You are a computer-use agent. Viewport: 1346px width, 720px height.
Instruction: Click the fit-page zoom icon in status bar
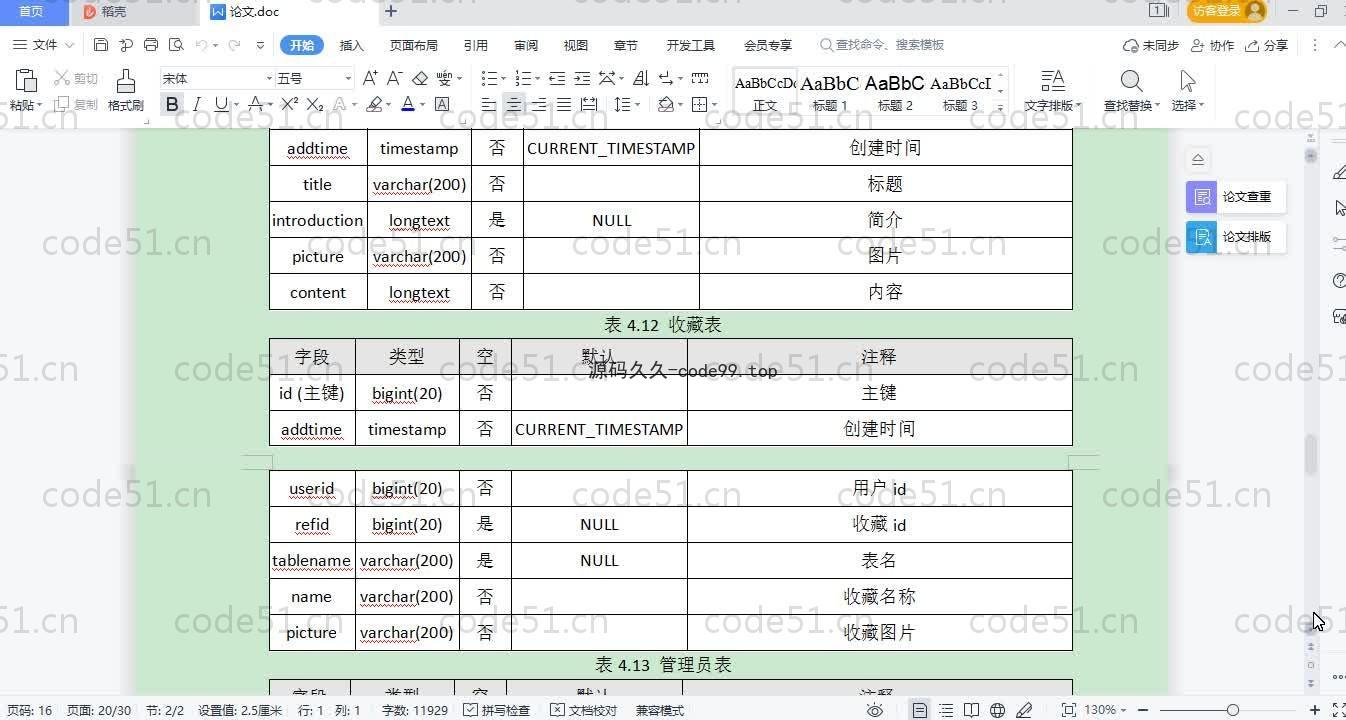point(1068,710)
